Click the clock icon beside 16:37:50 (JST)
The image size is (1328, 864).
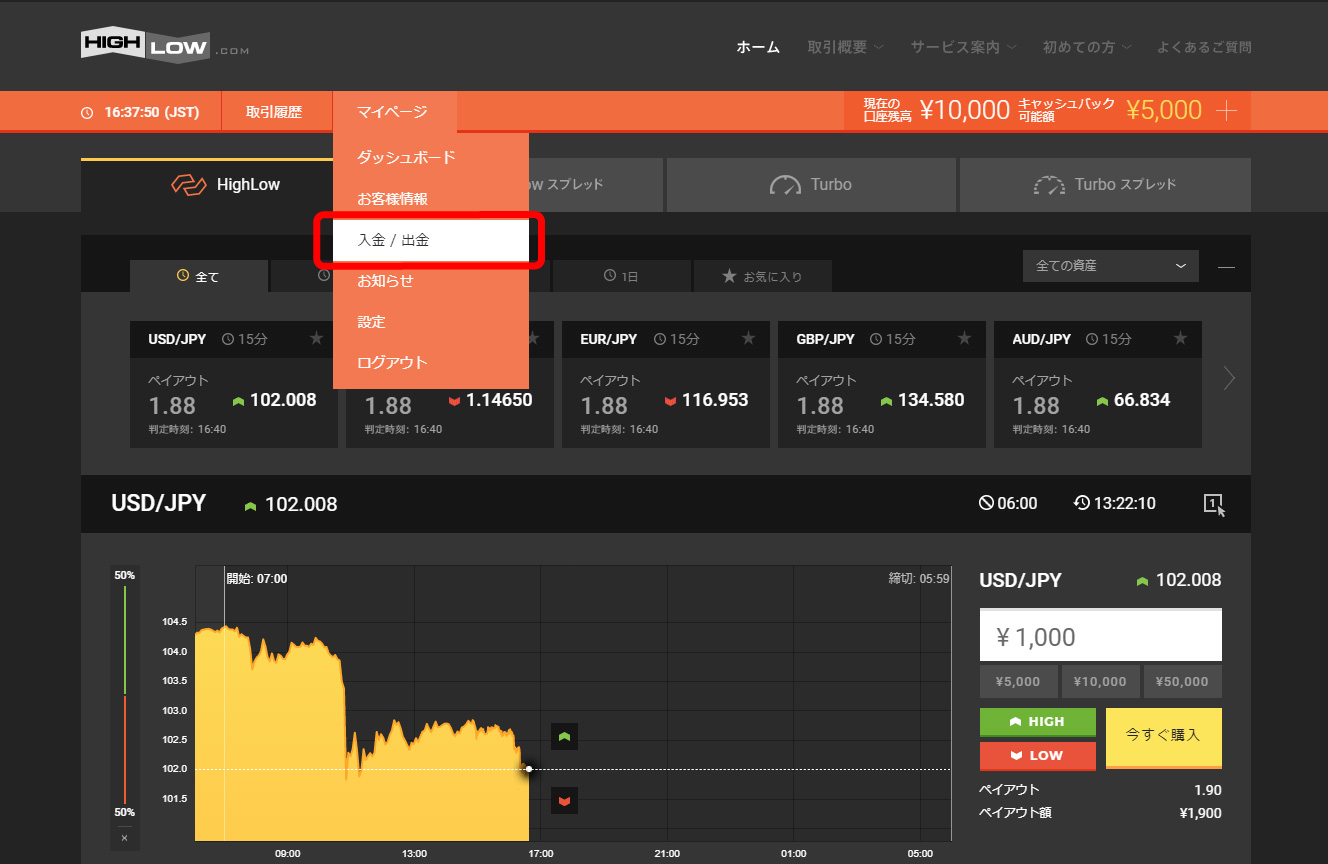pos(87,113)
